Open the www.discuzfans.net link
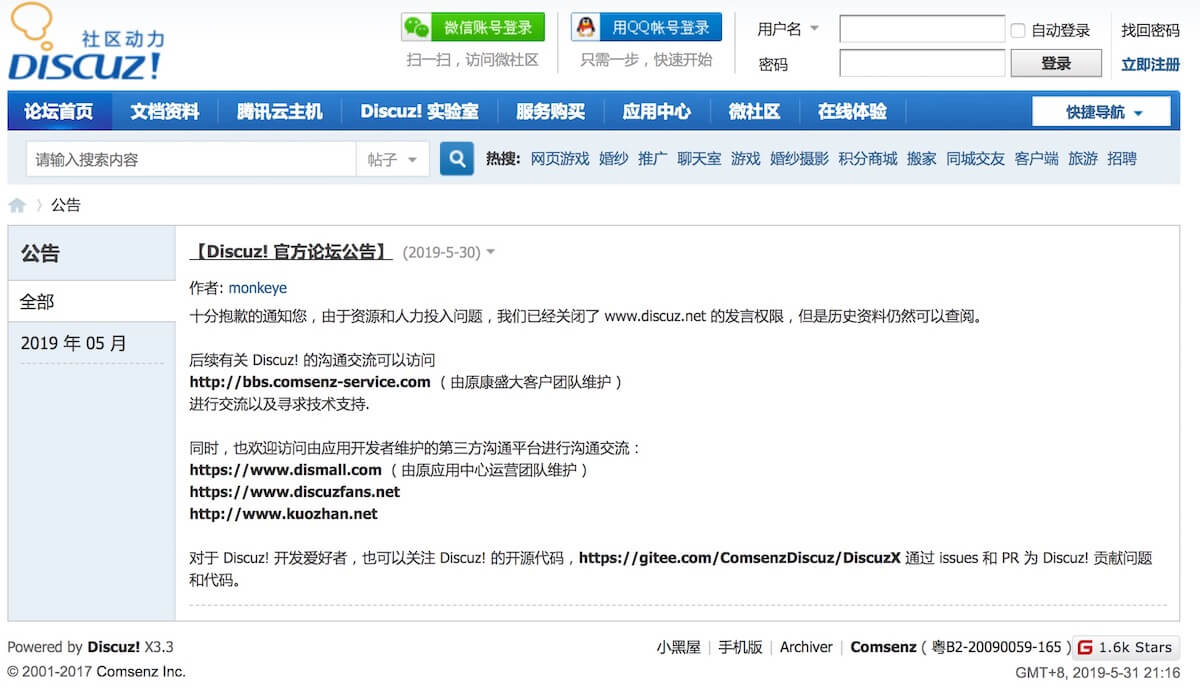The image size is (1200, 695). tap(295, 492)
